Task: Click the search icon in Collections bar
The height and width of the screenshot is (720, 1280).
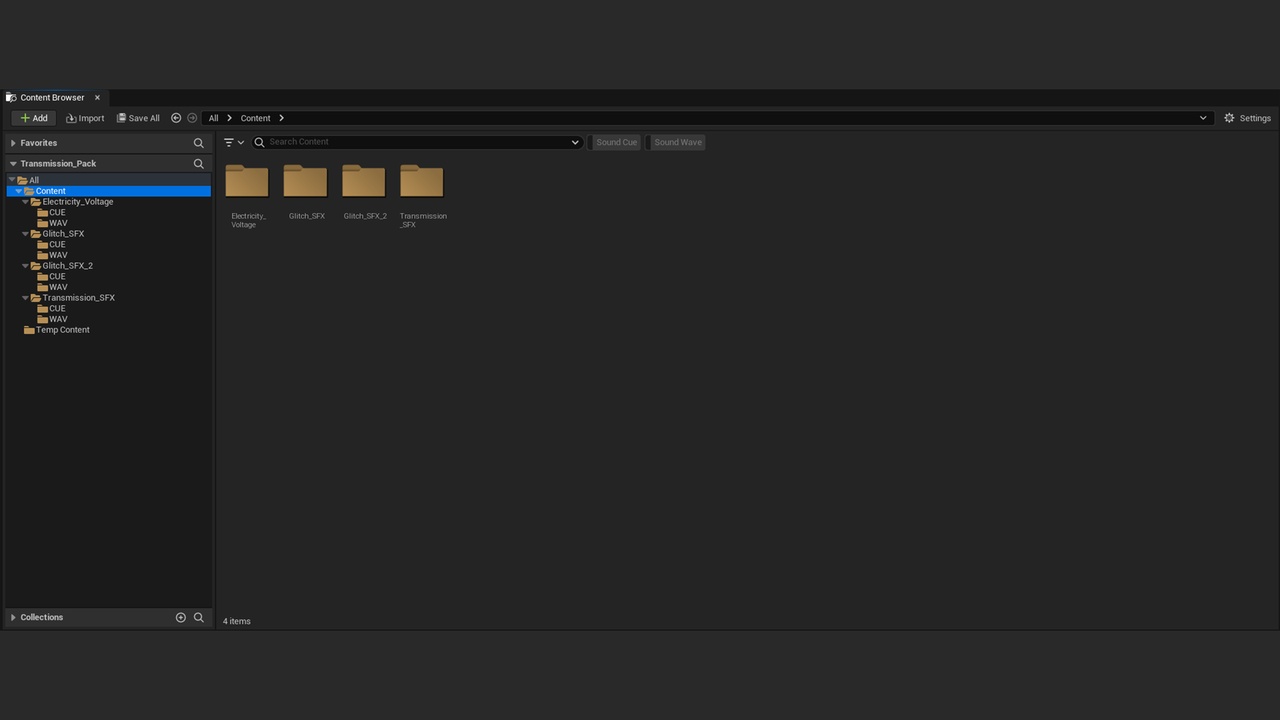Action: point(198,618)
